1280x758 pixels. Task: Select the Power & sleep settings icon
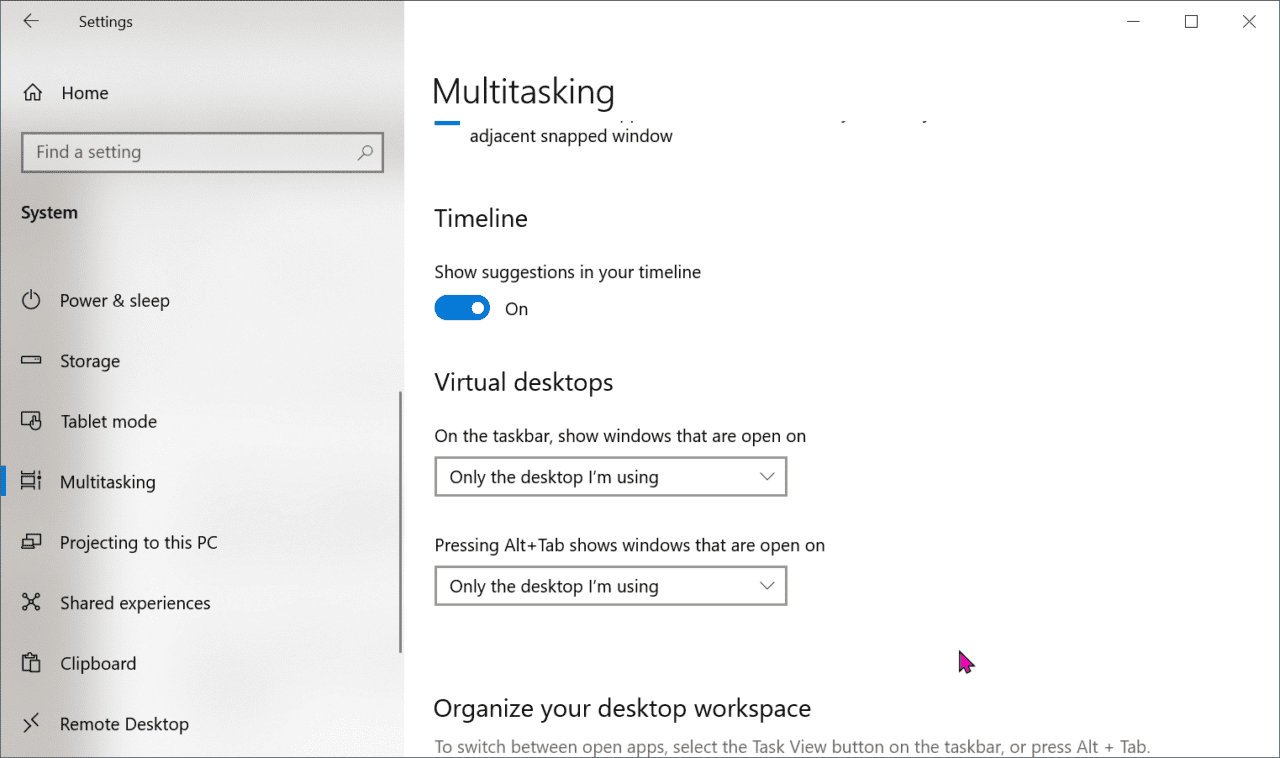click(31, 300)
